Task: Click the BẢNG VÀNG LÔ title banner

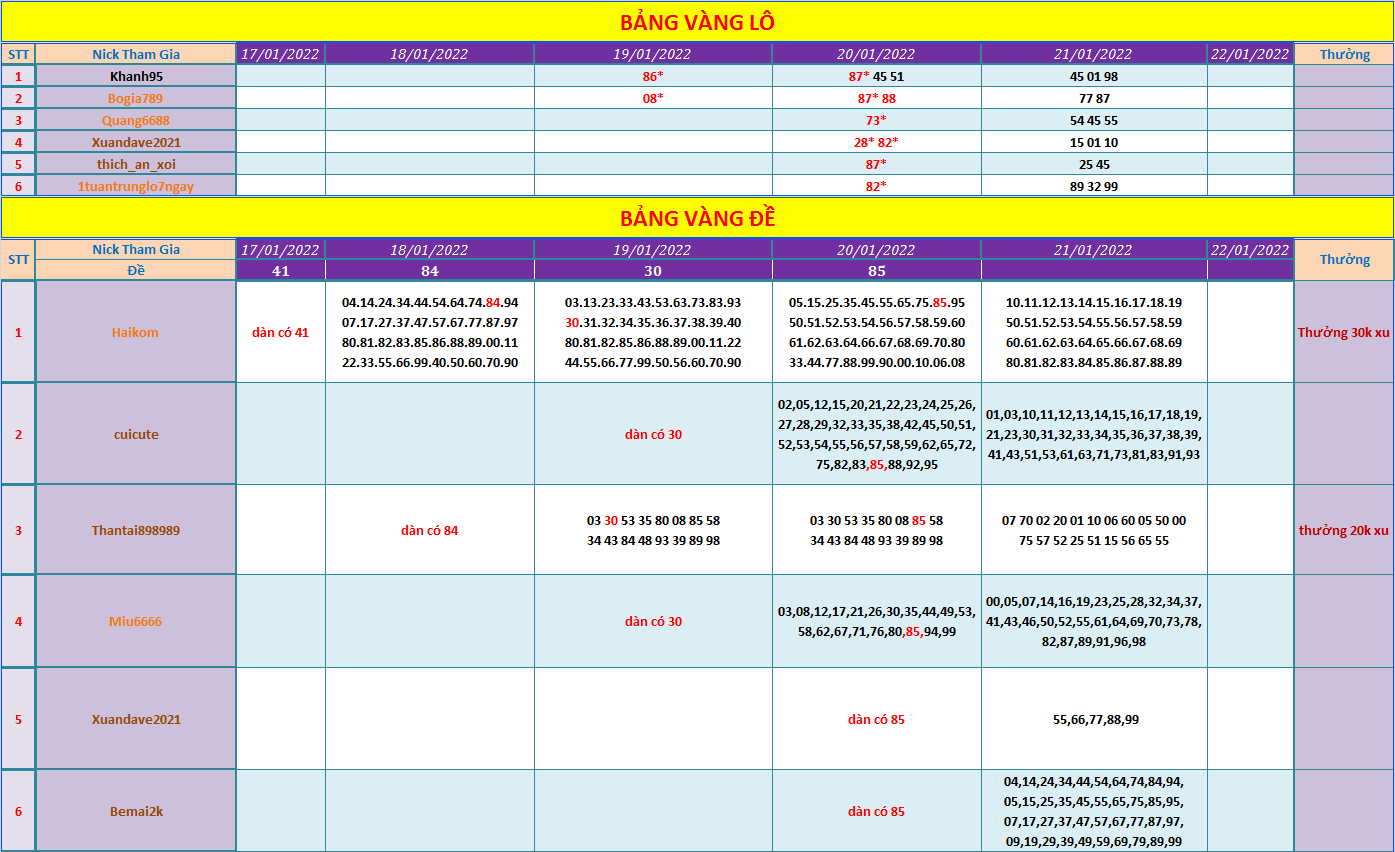Action: pos(697,22)
